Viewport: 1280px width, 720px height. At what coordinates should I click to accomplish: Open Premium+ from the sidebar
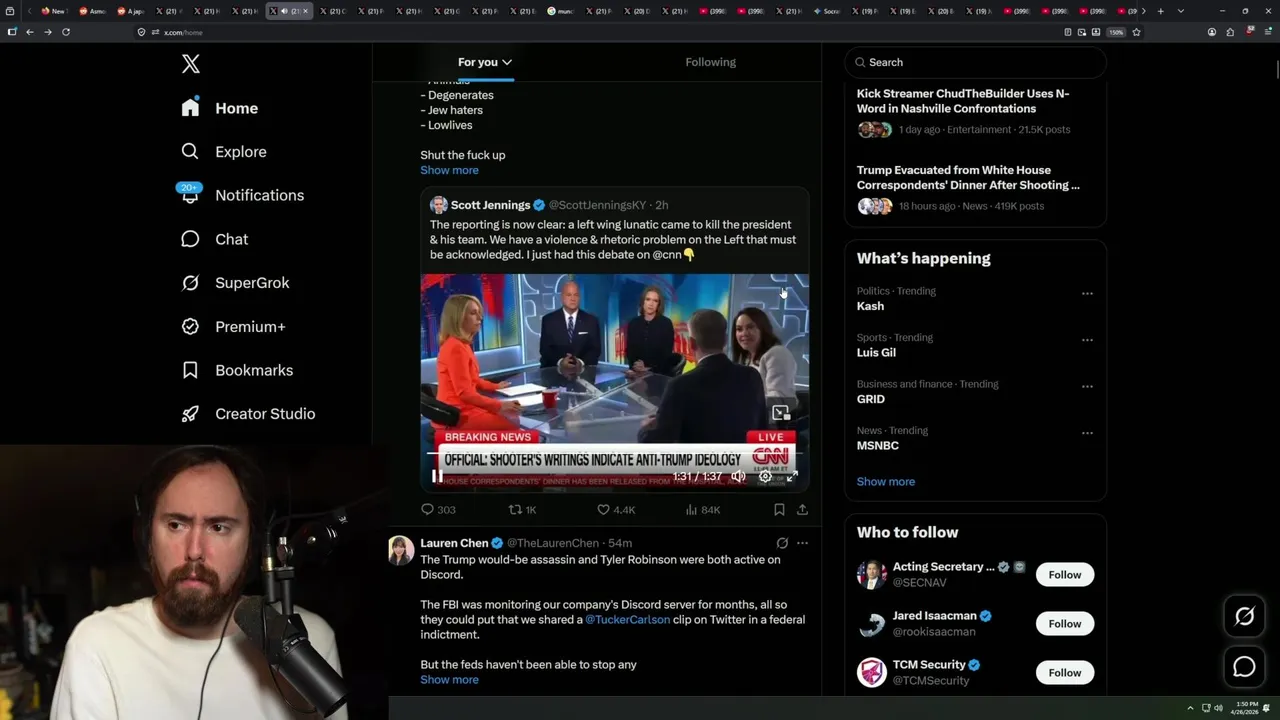click(x=233, y=327)
